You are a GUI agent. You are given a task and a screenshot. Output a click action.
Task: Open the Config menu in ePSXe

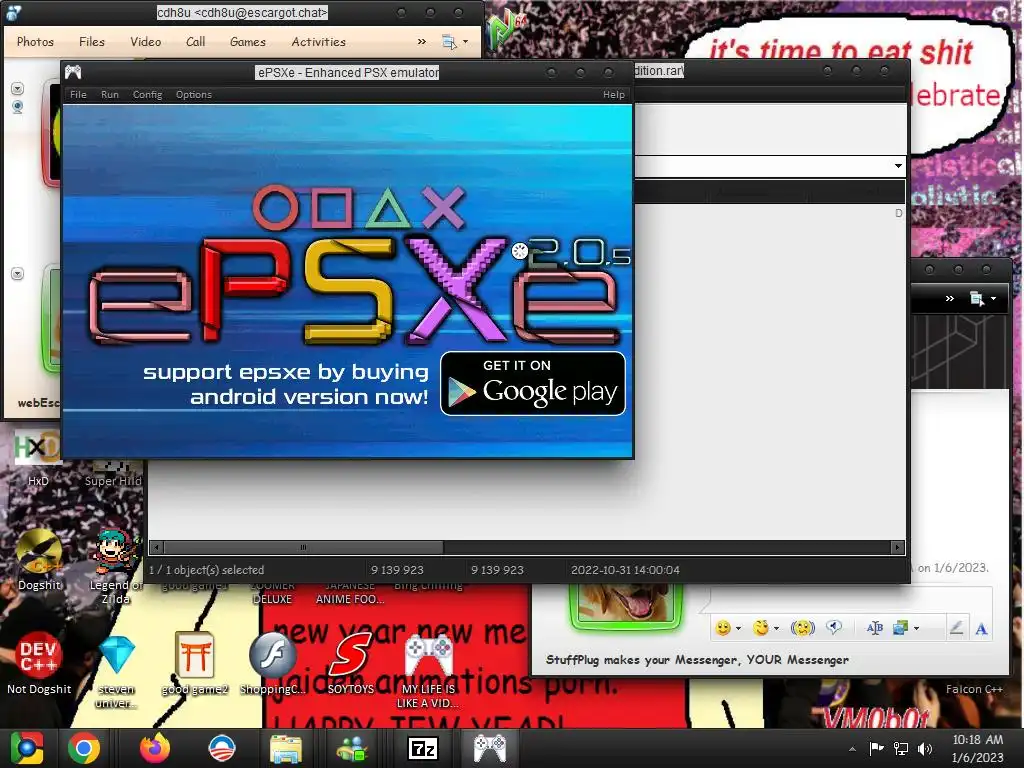pos(147,95)
